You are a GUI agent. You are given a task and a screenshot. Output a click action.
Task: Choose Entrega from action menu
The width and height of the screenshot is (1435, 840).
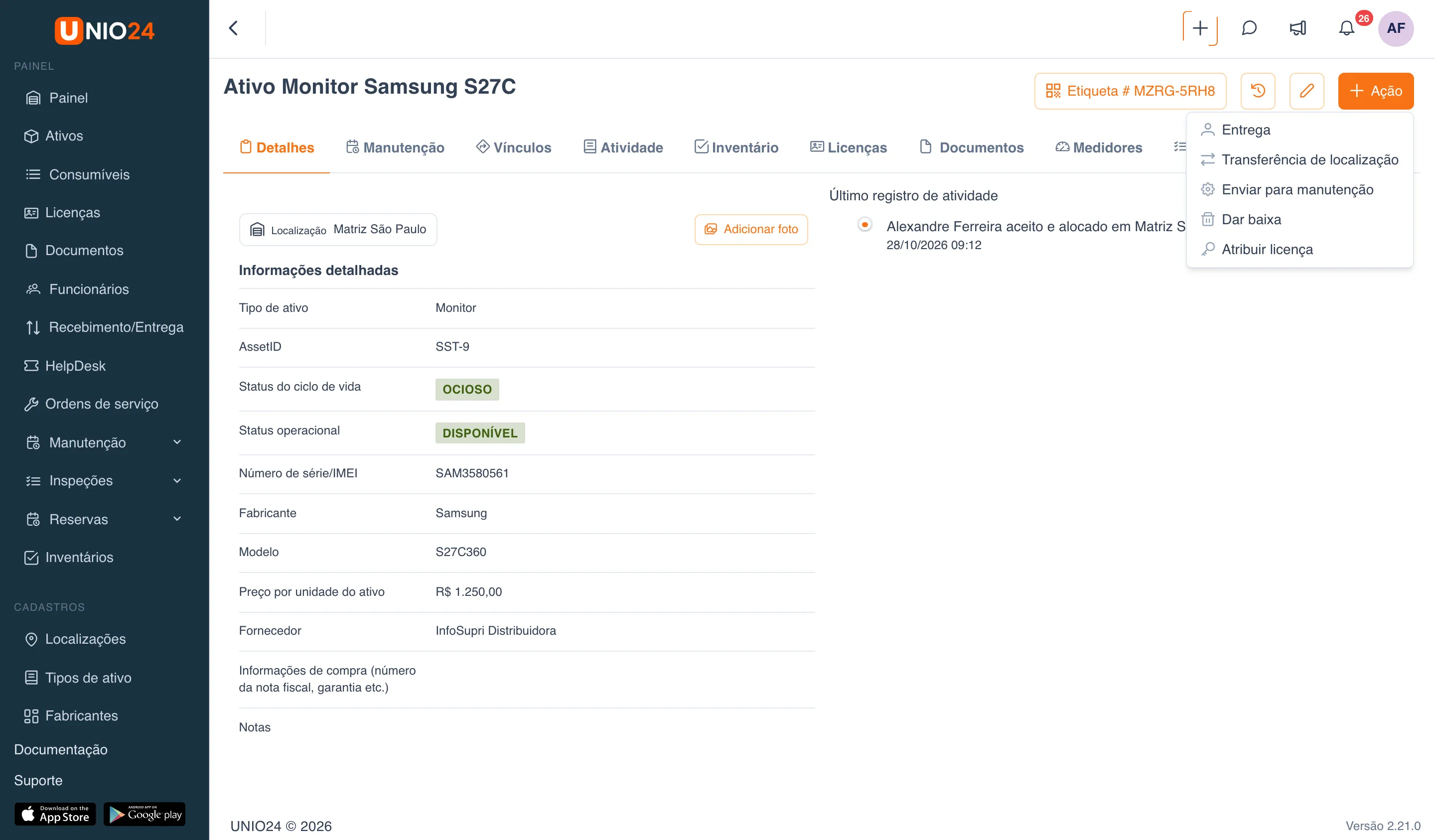(x=1299, y=129)
